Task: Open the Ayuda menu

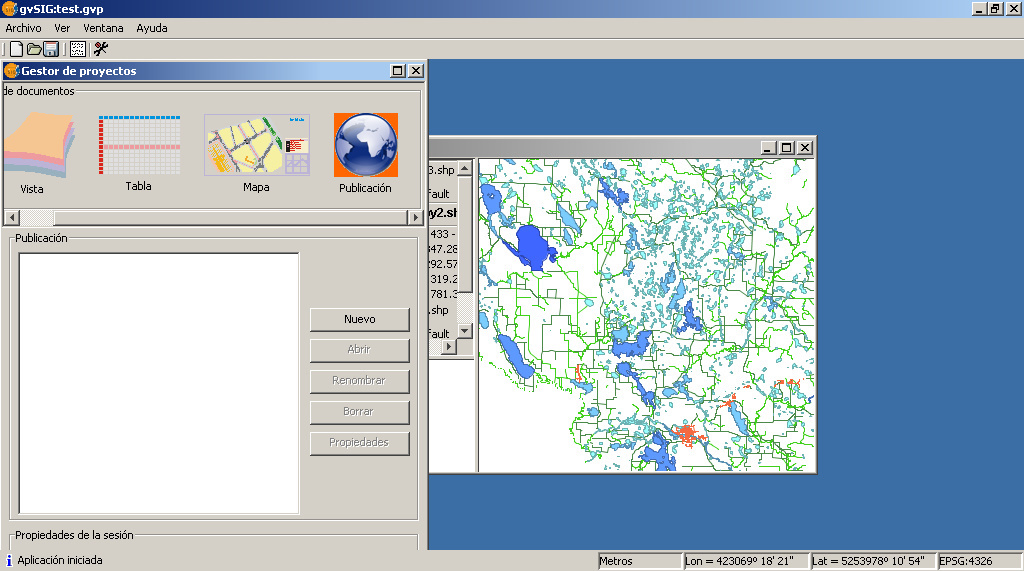Action: pos(152,28)
